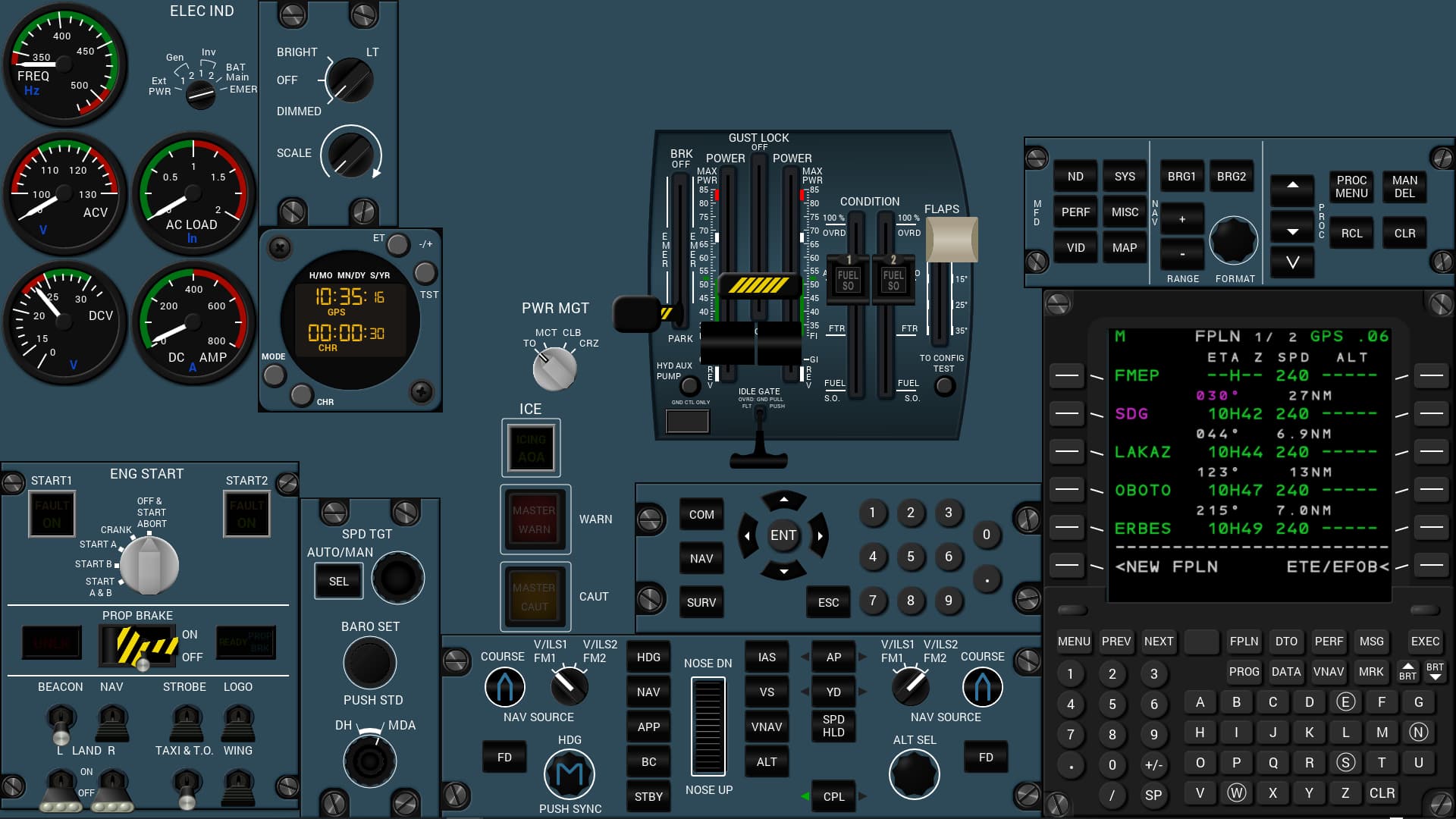
Task: Select MAP format on the MFD panel
Action: click(x=1125, y=247)
